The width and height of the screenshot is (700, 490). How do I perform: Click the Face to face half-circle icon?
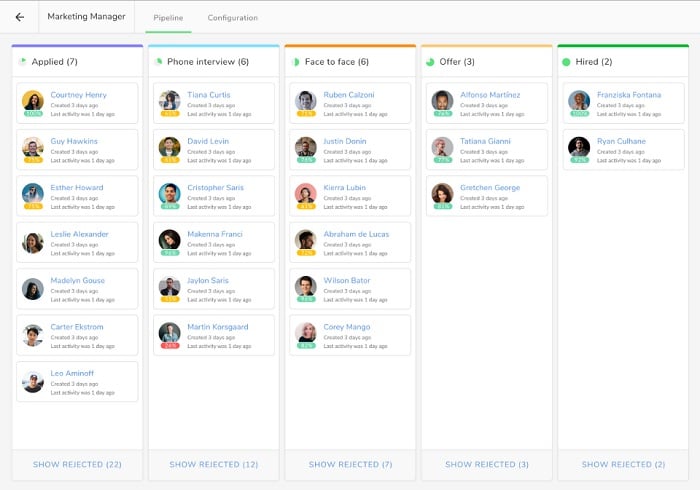pos(295,62)
